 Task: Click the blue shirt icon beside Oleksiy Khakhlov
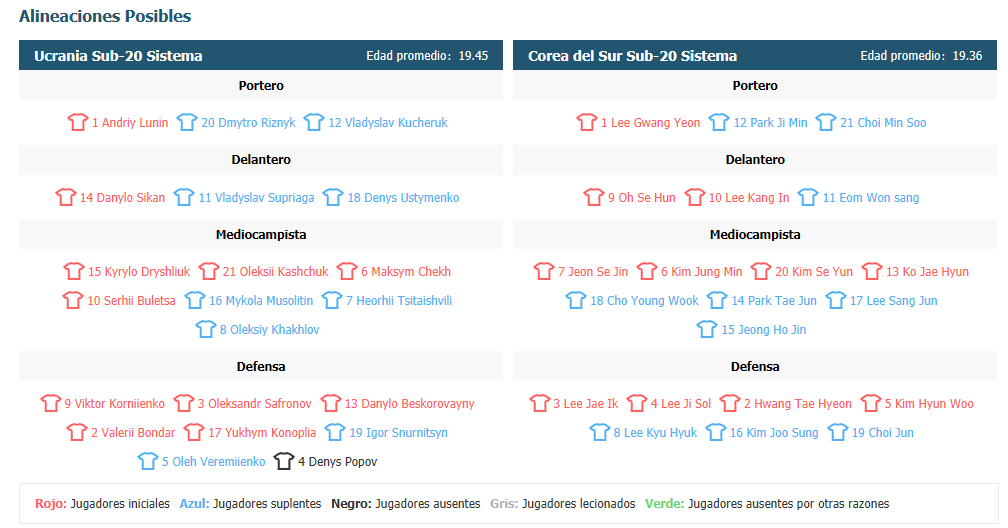click(206, 329)
